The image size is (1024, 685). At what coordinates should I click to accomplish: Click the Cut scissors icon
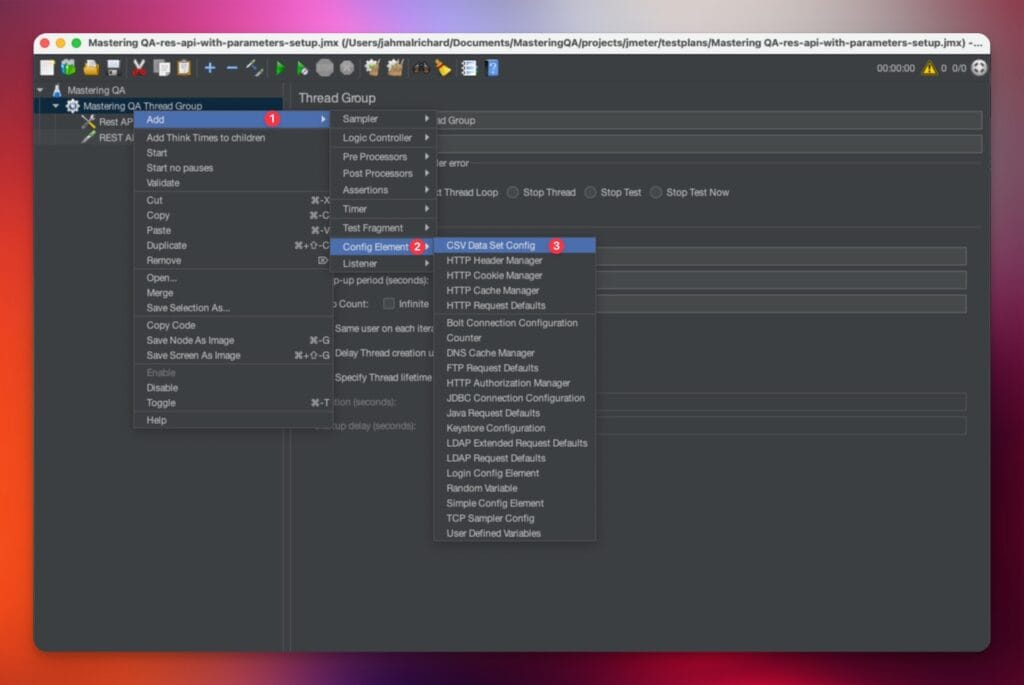tap(138, 68)
